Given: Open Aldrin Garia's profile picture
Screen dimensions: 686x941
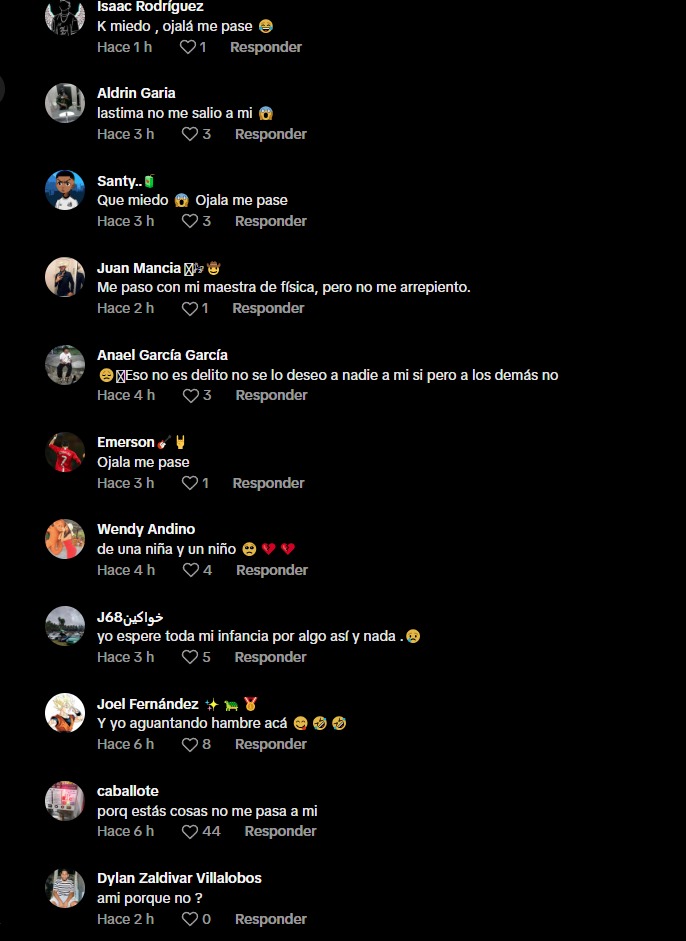Looking at the screenshot, I should 65,103.
